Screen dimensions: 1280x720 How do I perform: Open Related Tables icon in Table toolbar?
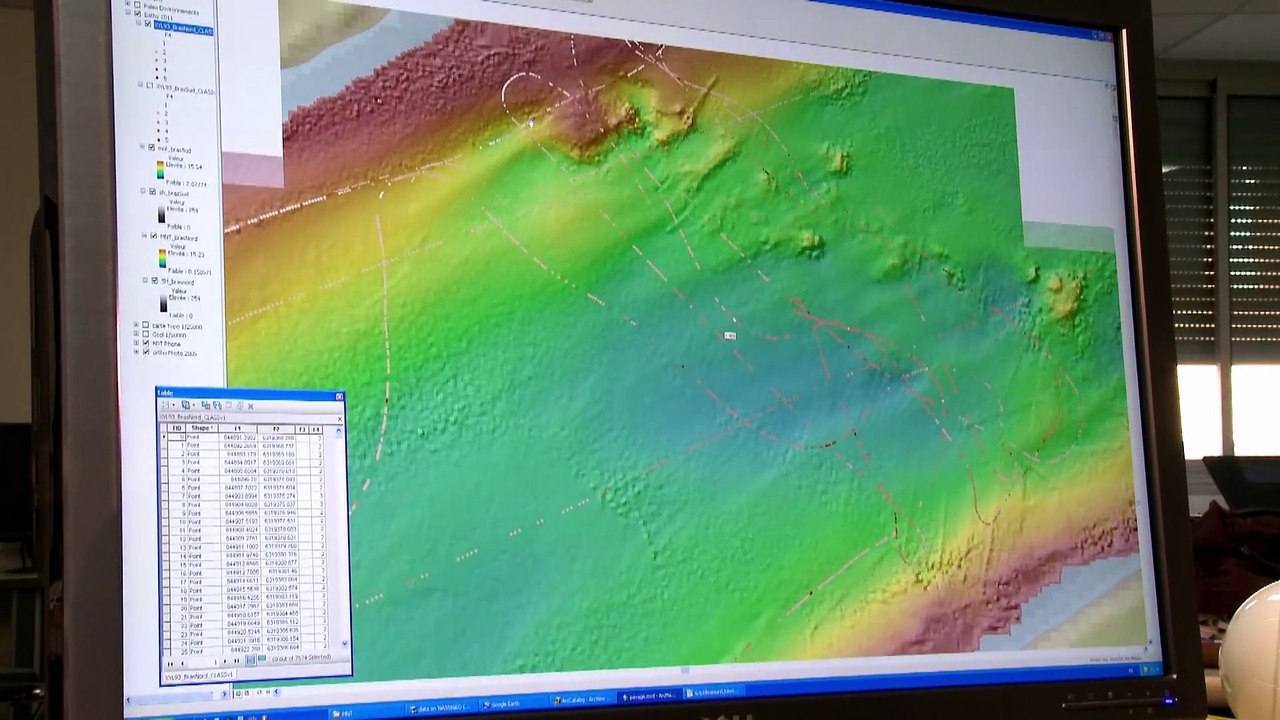pos(187,405)
